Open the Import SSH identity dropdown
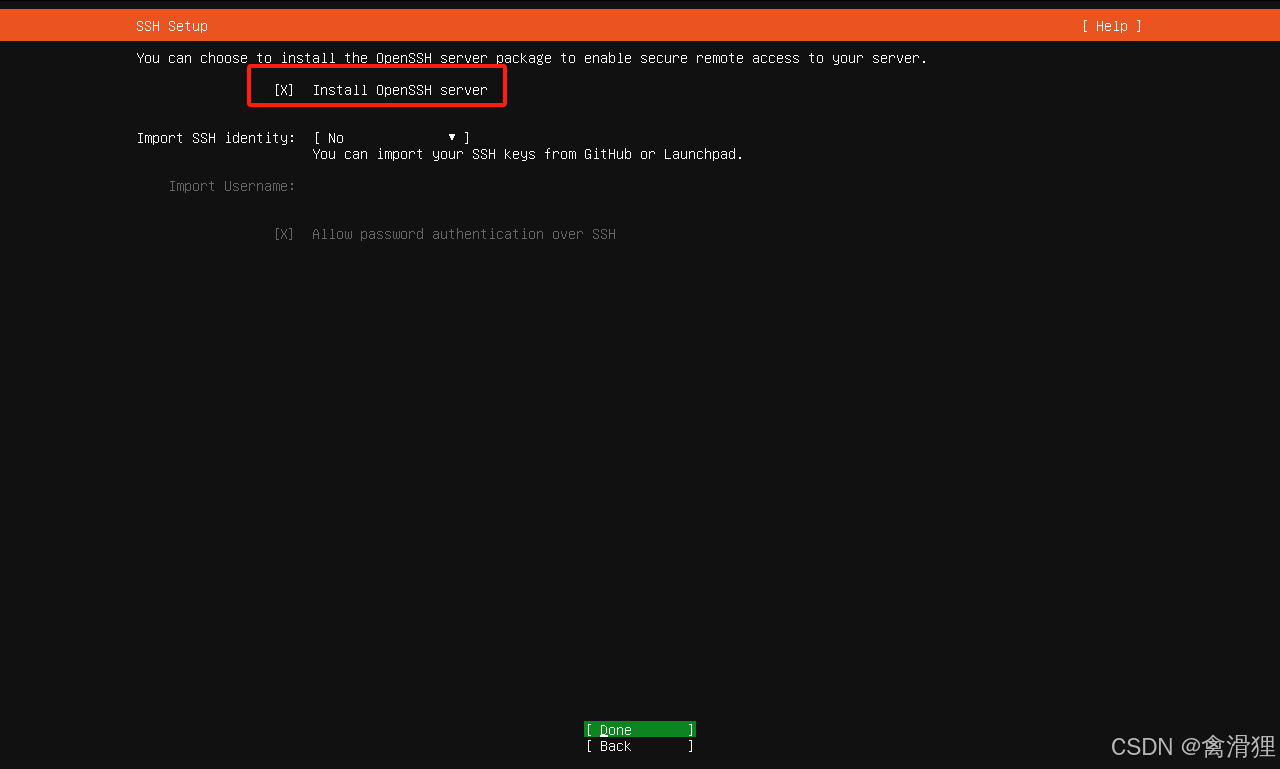The height and width of the screenshot is (769, 1280). pos(391,138)
